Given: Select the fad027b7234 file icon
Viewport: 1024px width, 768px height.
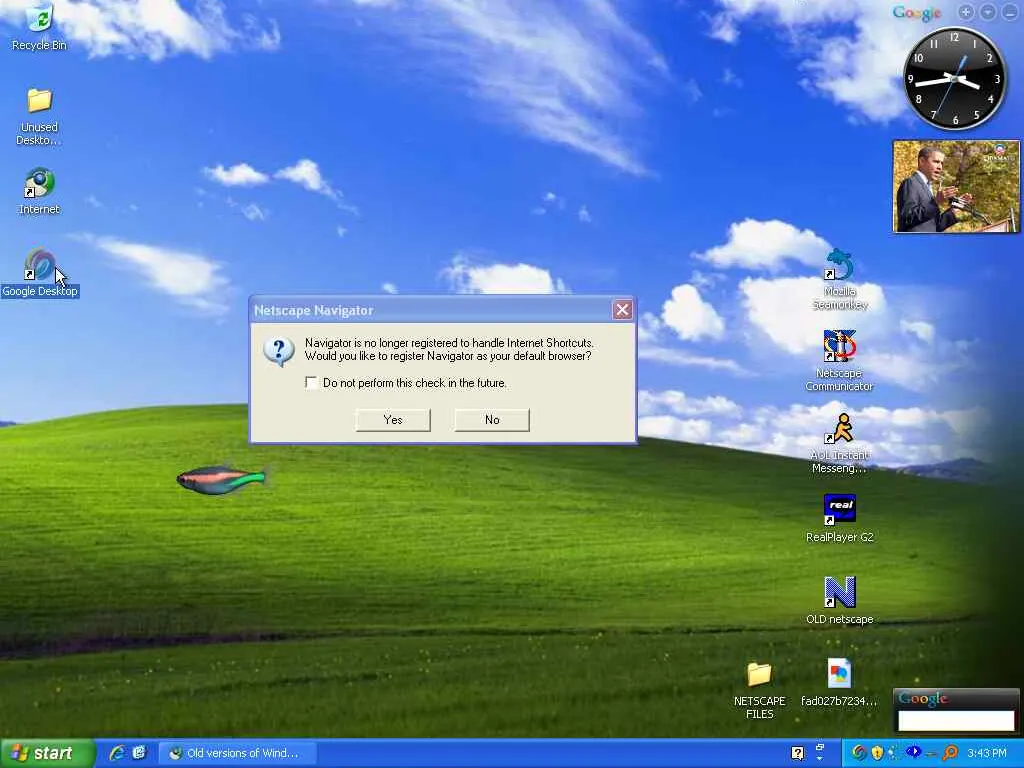Looking at the screenshot, I should point(839,682).
